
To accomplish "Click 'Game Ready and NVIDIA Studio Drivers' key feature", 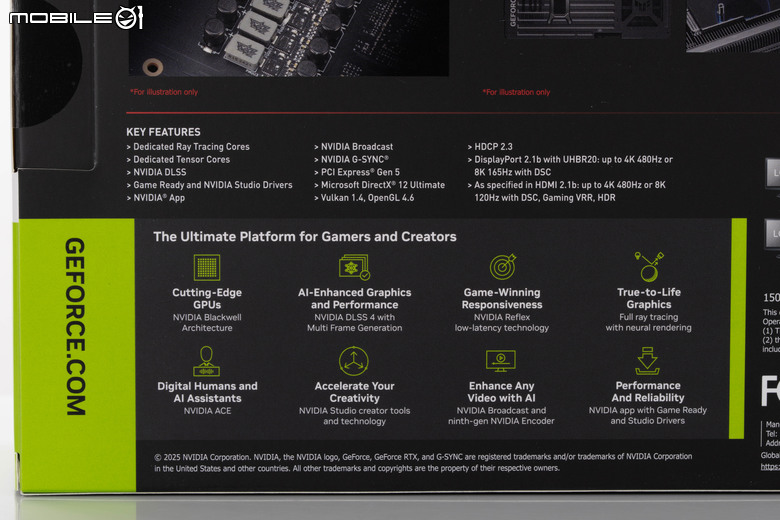I will click(209, 185).
